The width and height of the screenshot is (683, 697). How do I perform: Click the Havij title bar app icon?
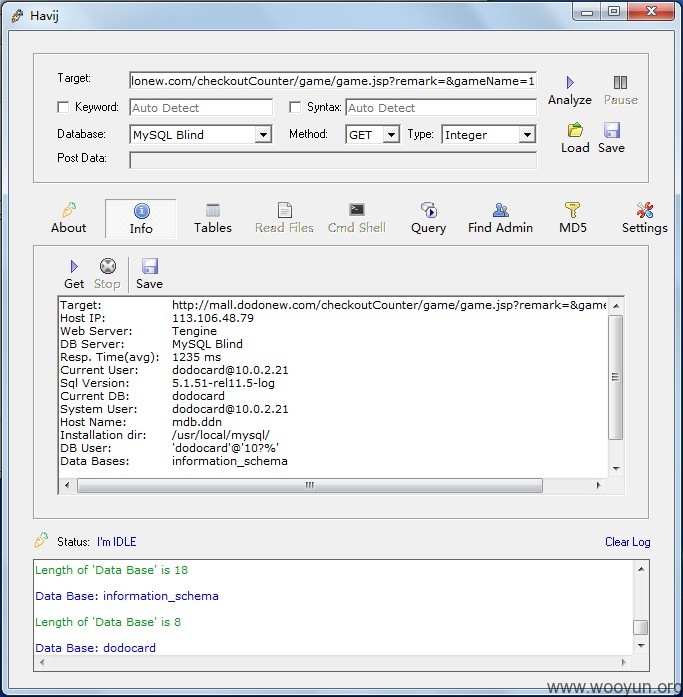17,16
